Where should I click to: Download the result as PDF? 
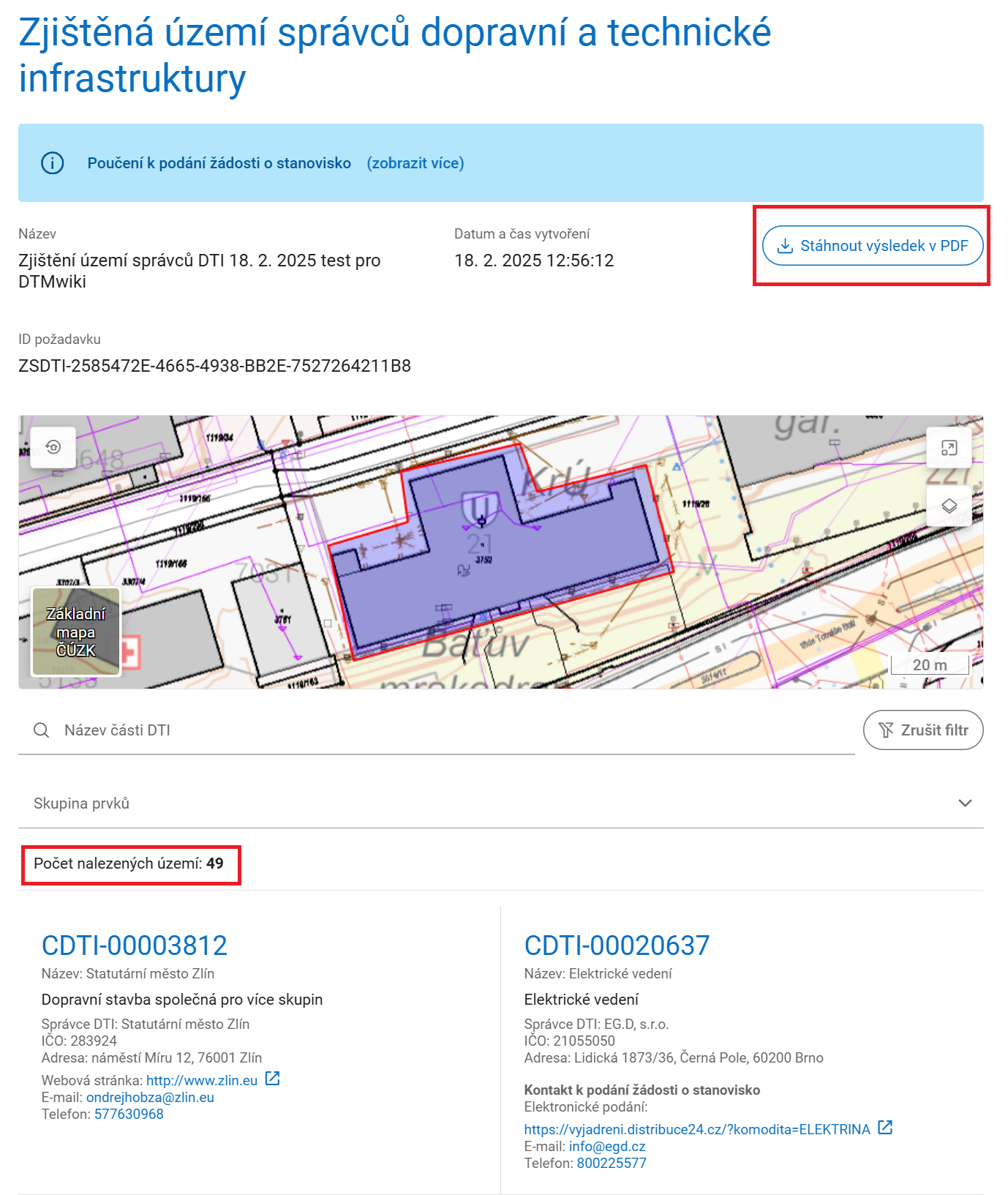click(872, 246)
